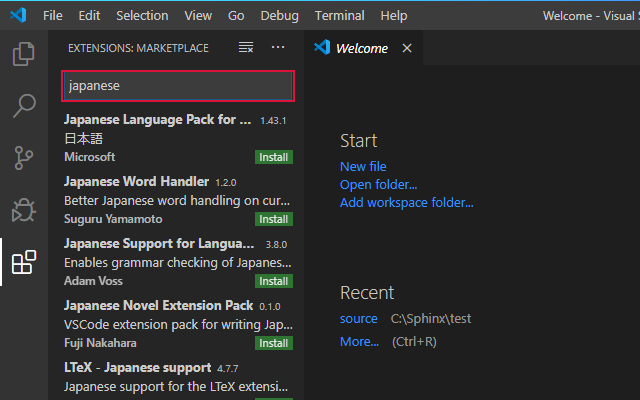Open the Terminal menu

click(x=340, y=16)
